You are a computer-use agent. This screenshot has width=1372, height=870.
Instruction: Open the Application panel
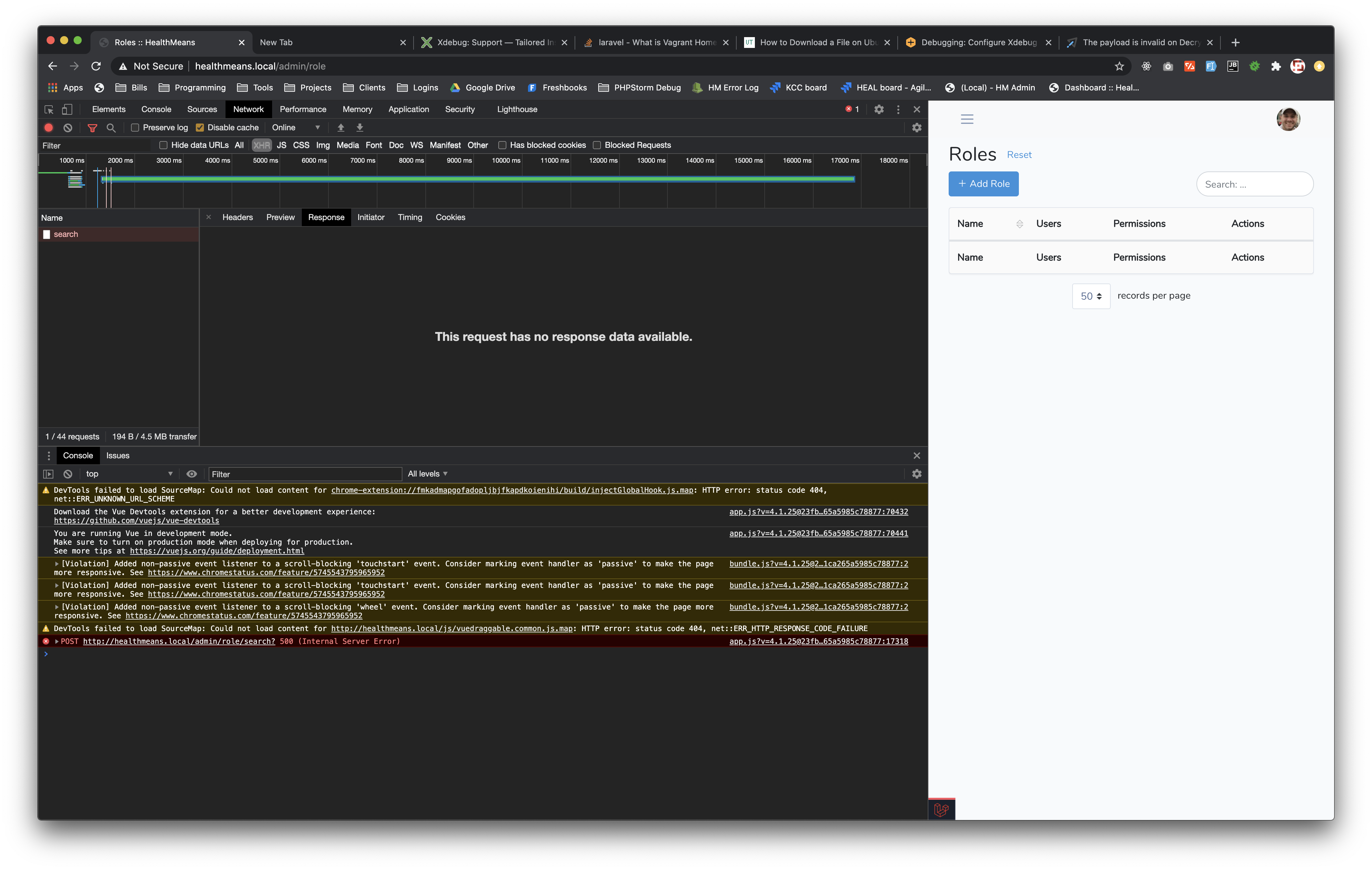[x=408, y=109]
